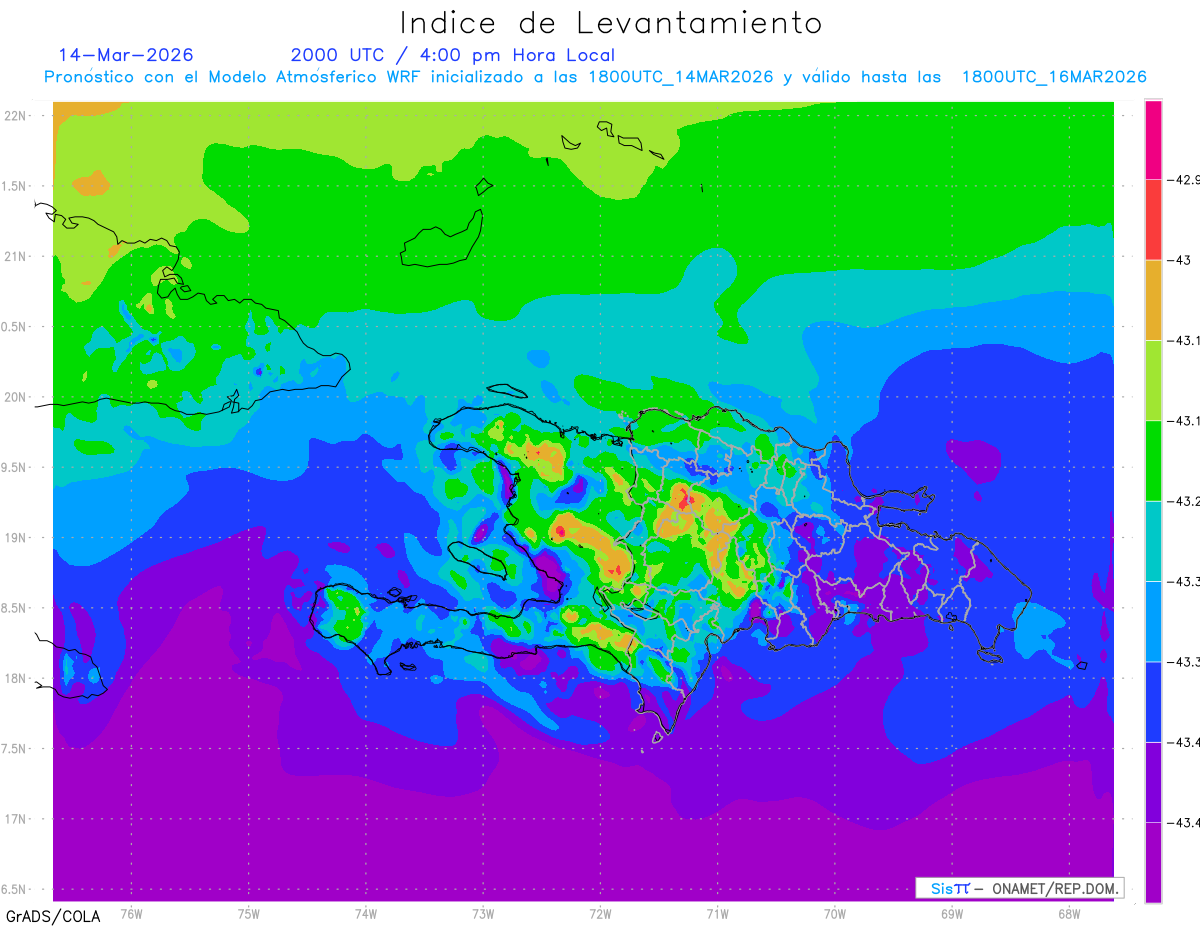Select the bottom purple colorbar swatch
Screen dimensions: 1200x927
pos(1153,862)
